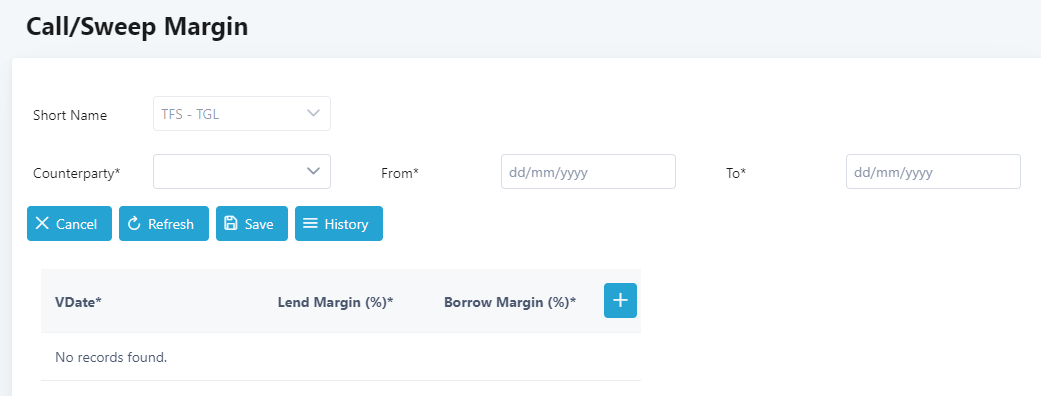
Task: Click the circular arrow Refresh icon
Action: point(134,223)
